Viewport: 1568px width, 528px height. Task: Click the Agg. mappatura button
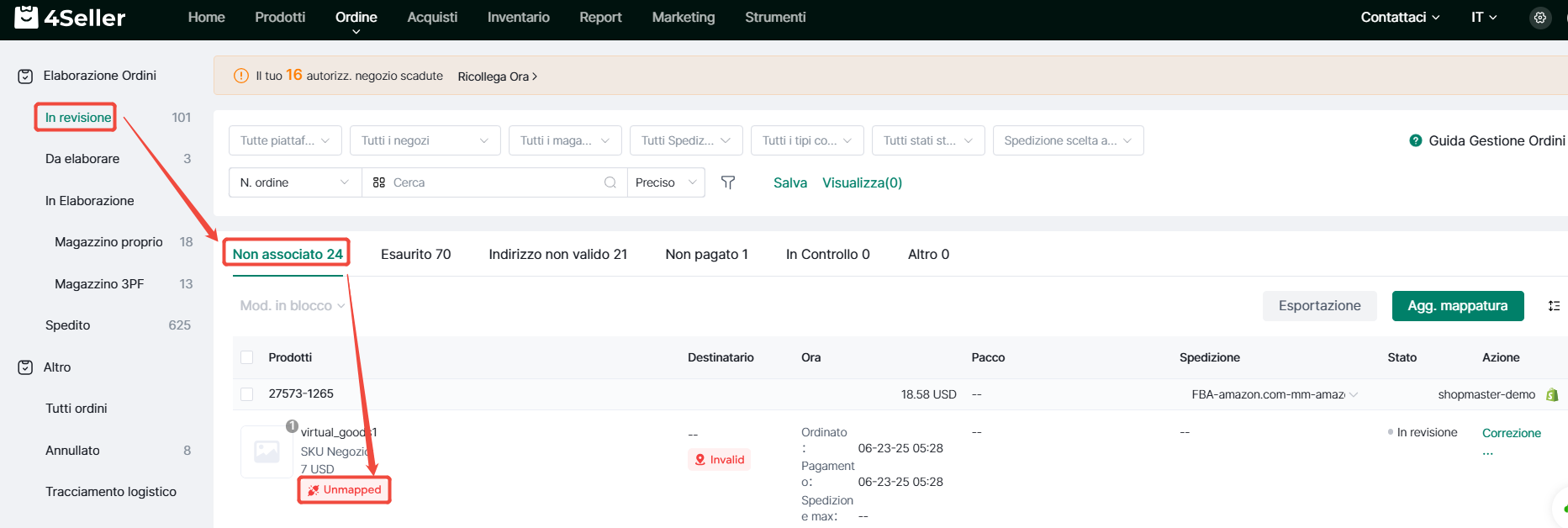coord(1457,306)
